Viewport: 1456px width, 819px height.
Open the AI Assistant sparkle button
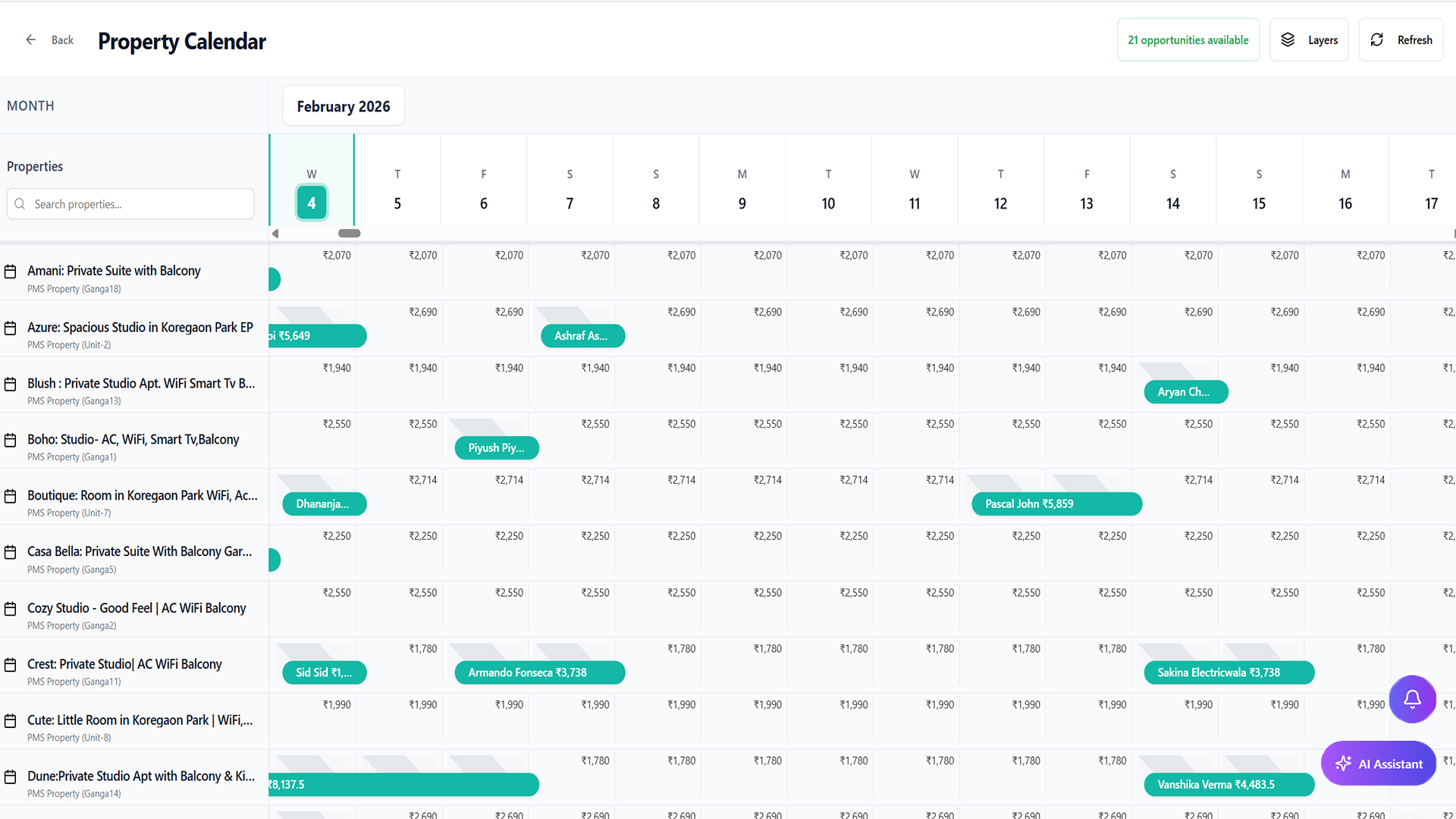coord(1378,764)
